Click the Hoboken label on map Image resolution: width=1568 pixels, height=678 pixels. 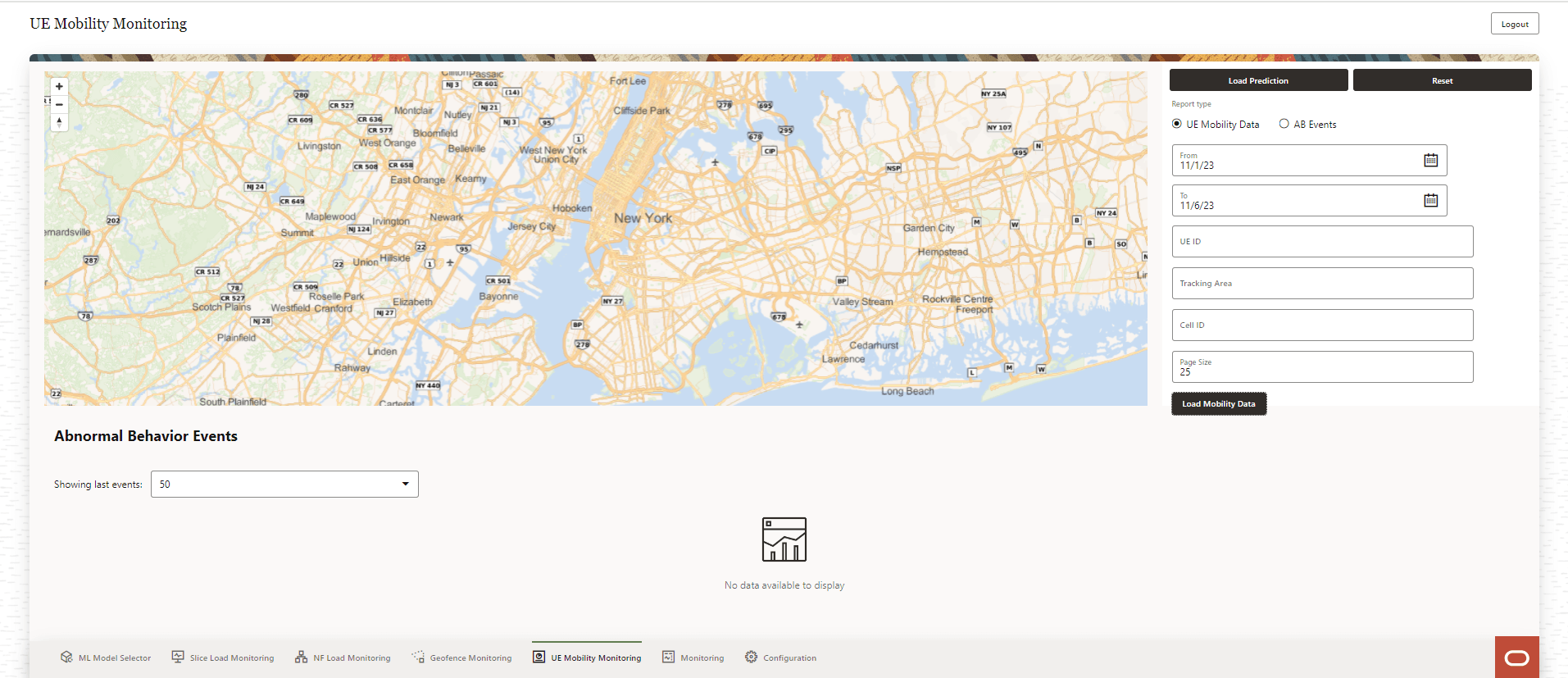572,208
